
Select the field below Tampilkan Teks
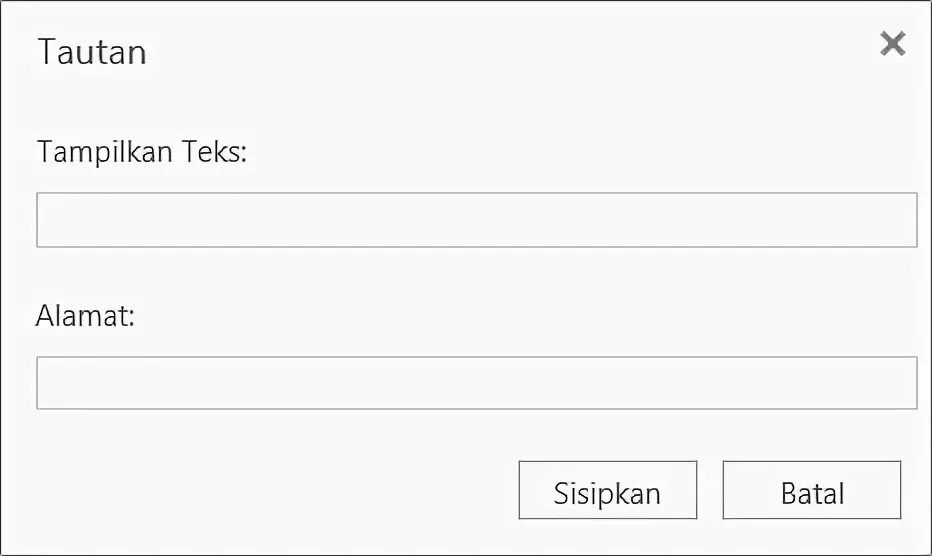pyautogui.click(x=476, y=220)
